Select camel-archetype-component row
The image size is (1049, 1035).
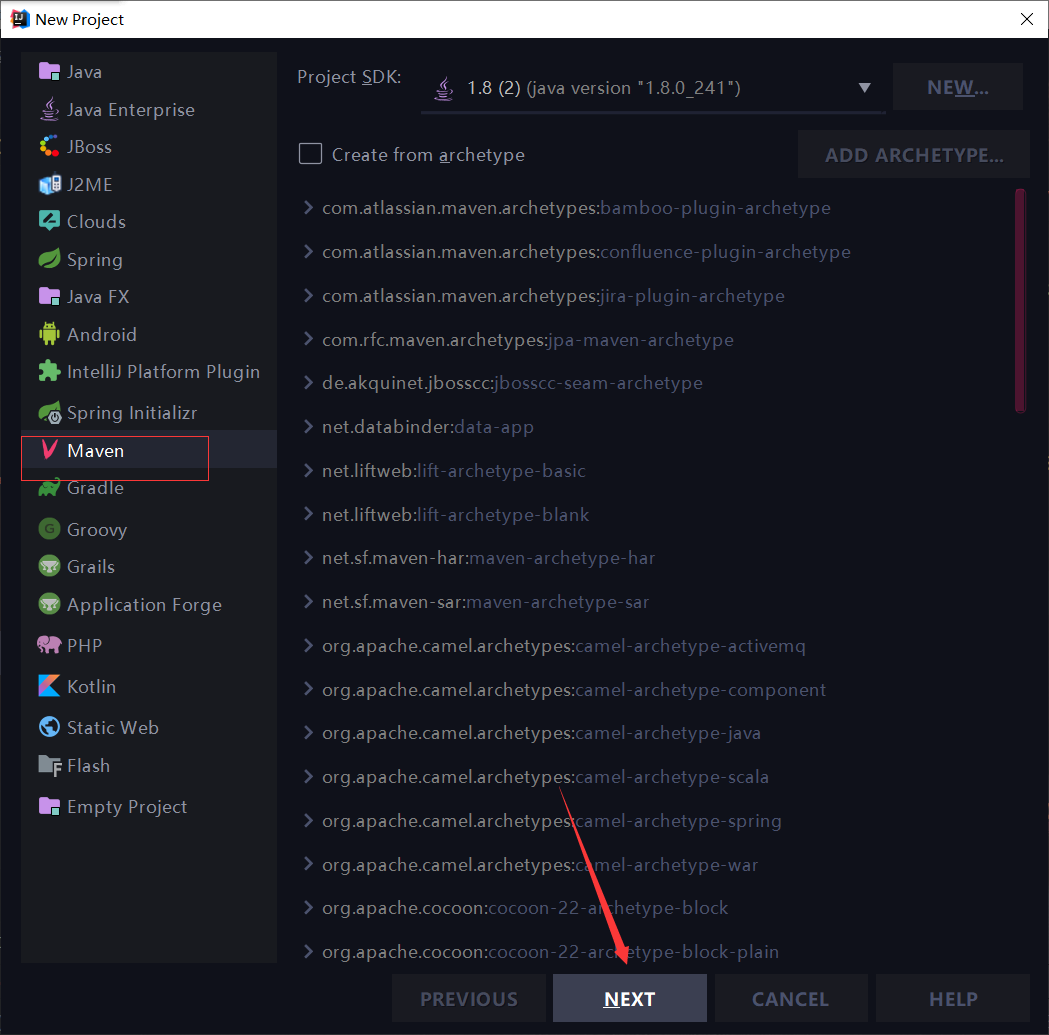coord(654,690)
